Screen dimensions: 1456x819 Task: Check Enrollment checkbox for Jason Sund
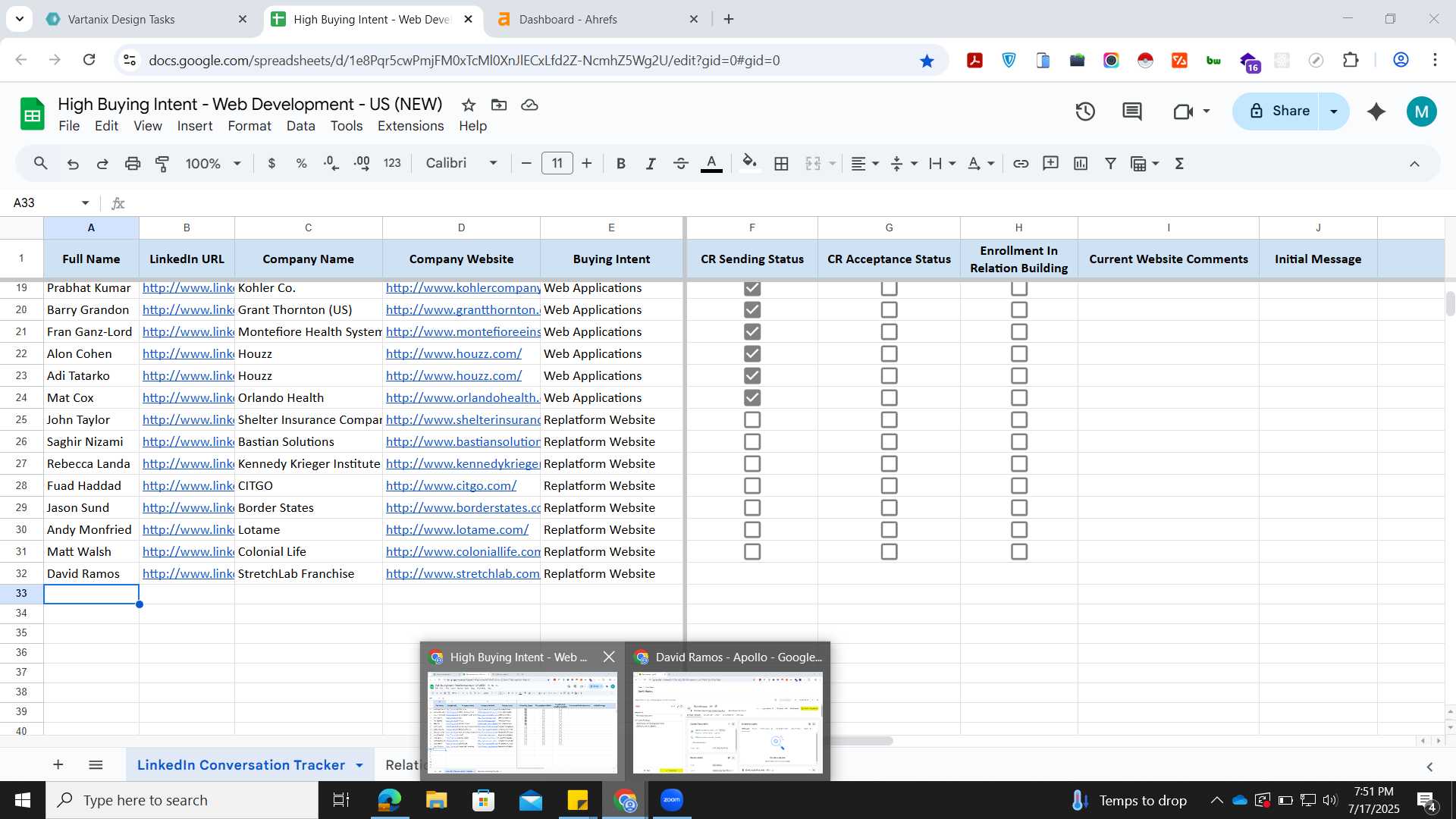1019,507
